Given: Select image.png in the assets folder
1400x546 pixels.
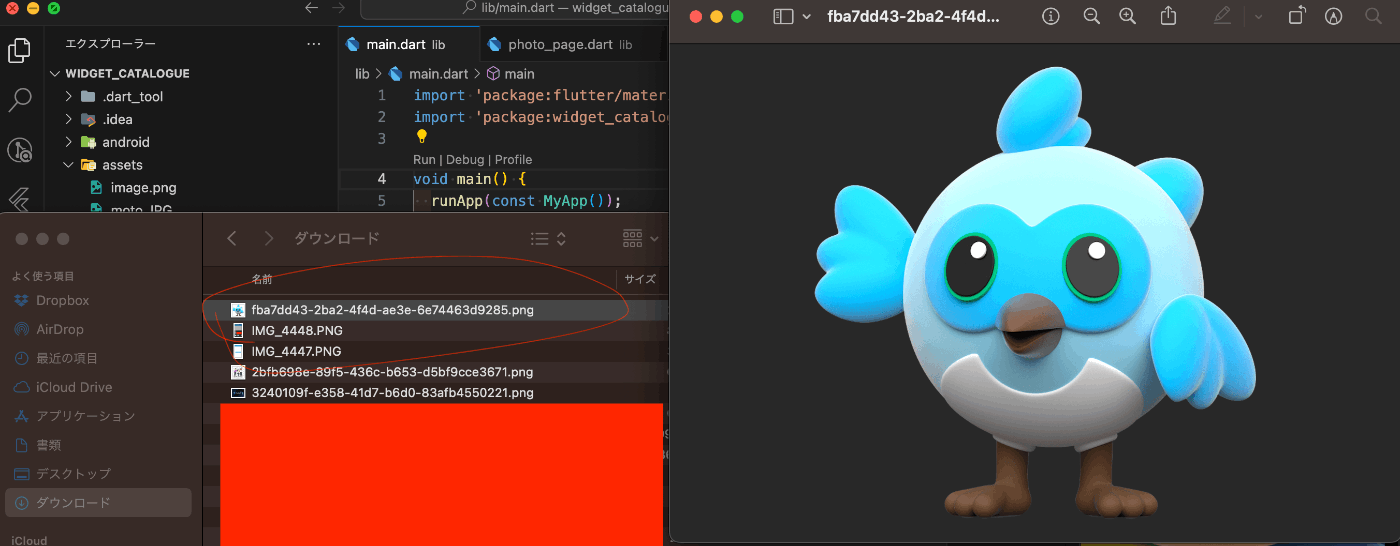Looking at the screenshot, I should point(143,188).
